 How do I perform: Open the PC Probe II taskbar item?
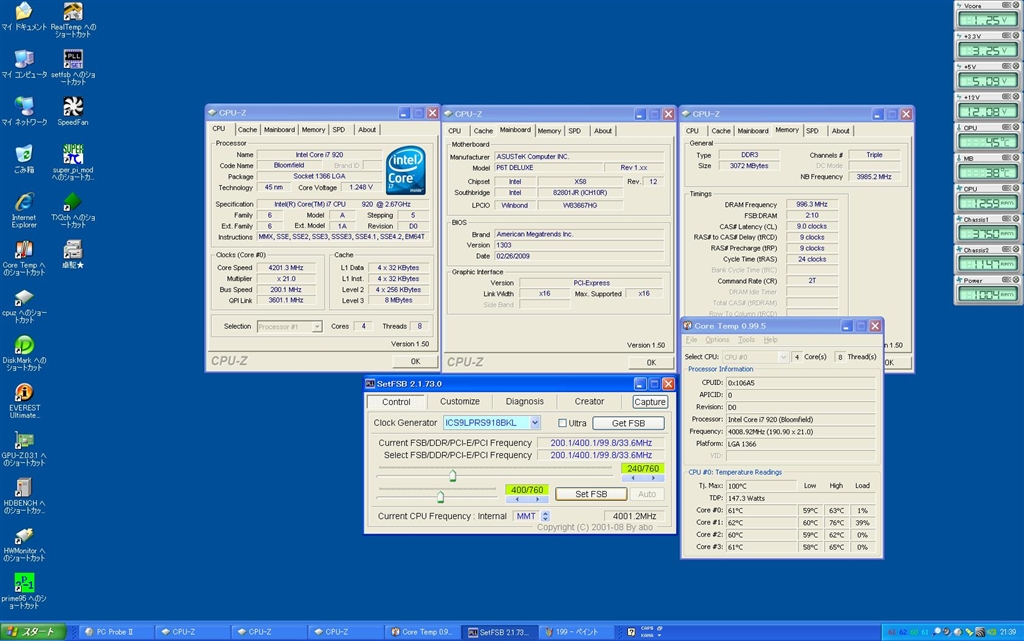pos(114,632)
